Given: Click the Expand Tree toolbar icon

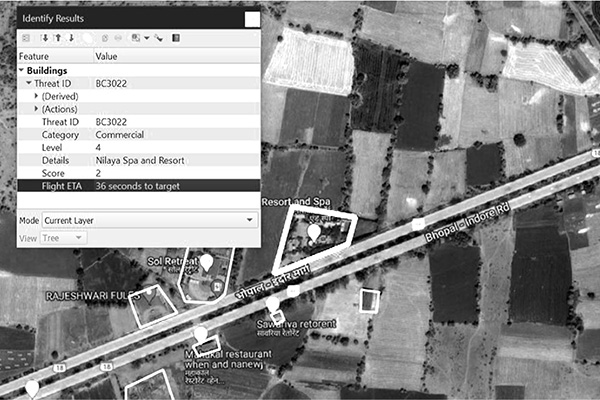Looking at the screenshot, I should point(45,38).
